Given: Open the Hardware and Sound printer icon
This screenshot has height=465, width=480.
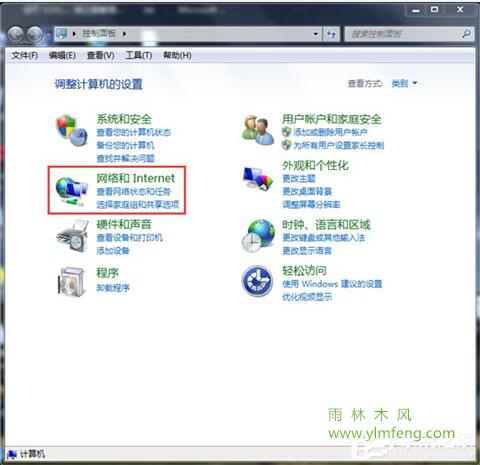Looking at the screenshot, I should (72, 236).
